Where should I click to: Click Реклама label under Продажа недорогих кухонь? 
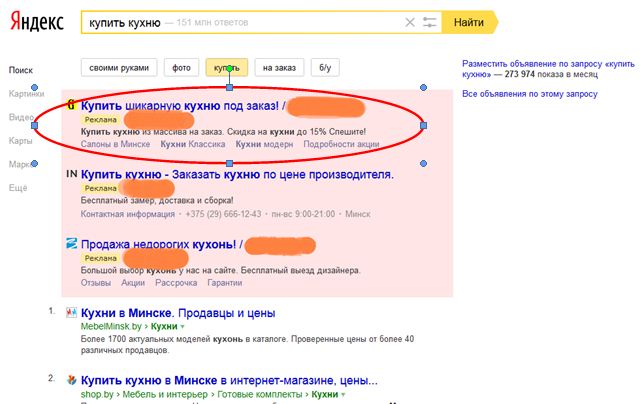point(101,258)
